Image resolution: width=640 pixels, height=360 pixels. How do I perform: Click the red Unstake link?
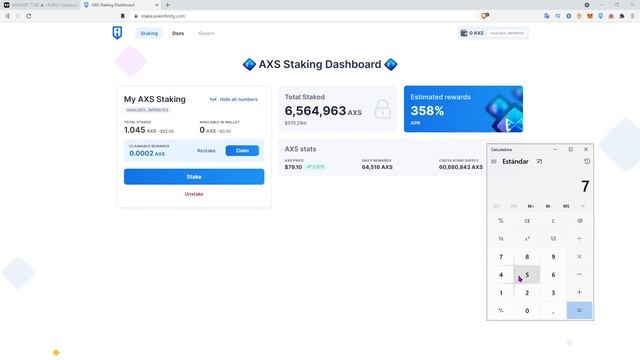pos(194,194)
